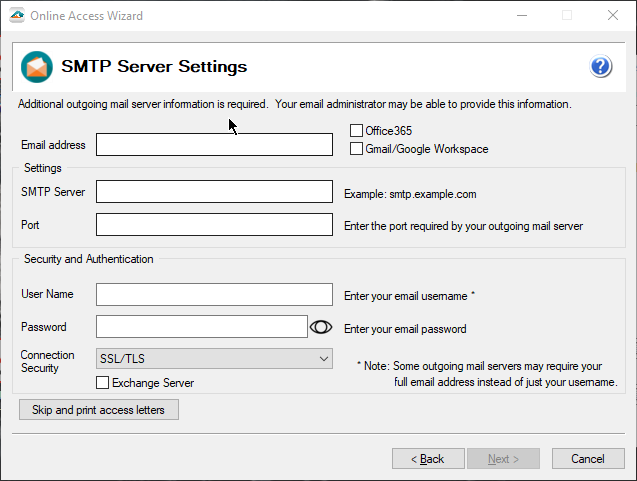Enable the Office365 checkbox

pyautogui.click(x=356, y=131)
